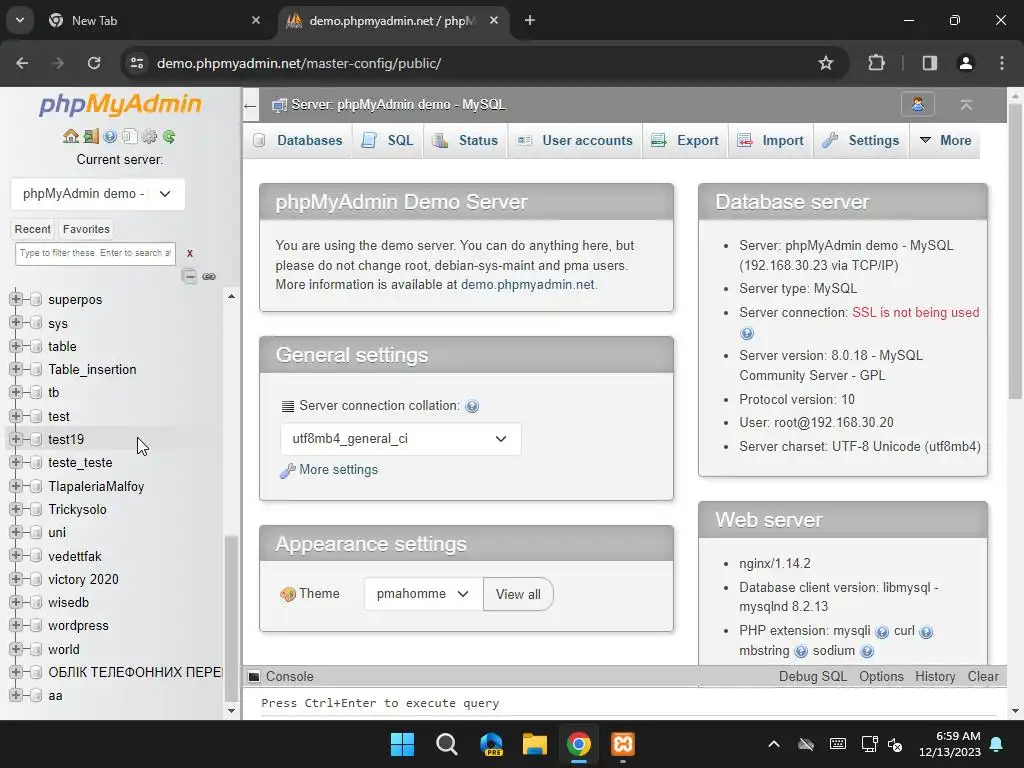Click the Home icon under phpMyAdmin logo

pos(71,136)
